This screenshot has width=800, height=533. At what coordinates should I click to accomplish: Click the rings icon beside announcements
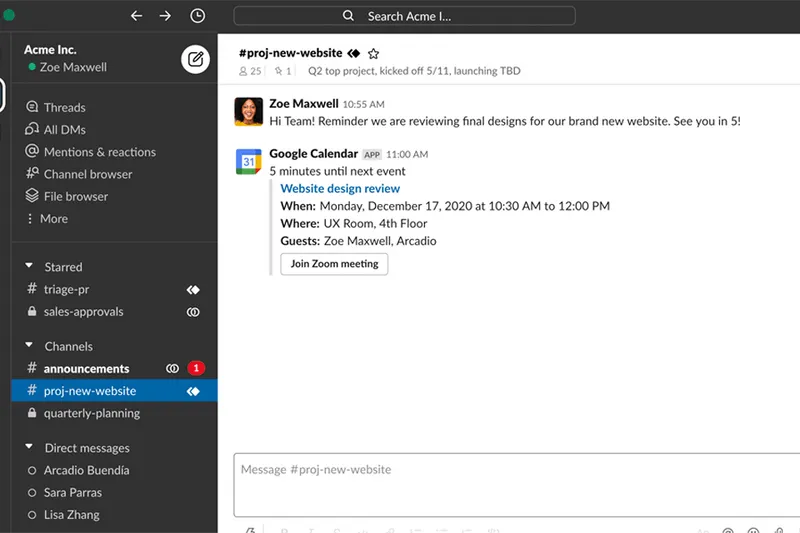point(172,368)
